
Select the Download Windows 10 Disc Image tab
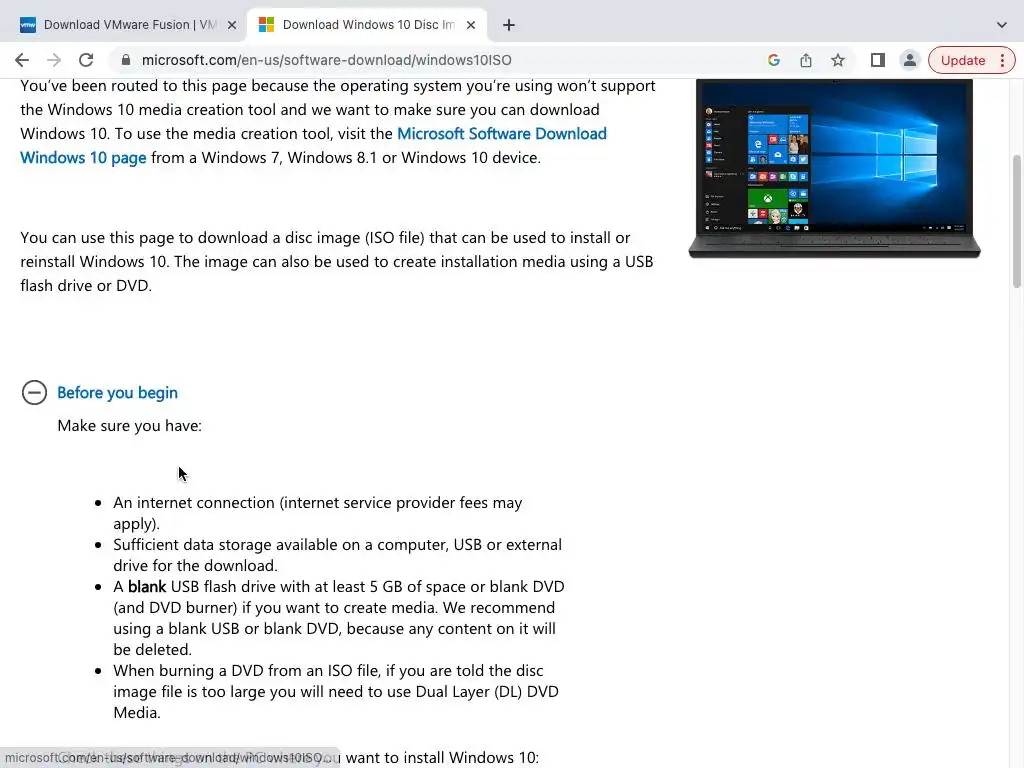click(368, 25)
